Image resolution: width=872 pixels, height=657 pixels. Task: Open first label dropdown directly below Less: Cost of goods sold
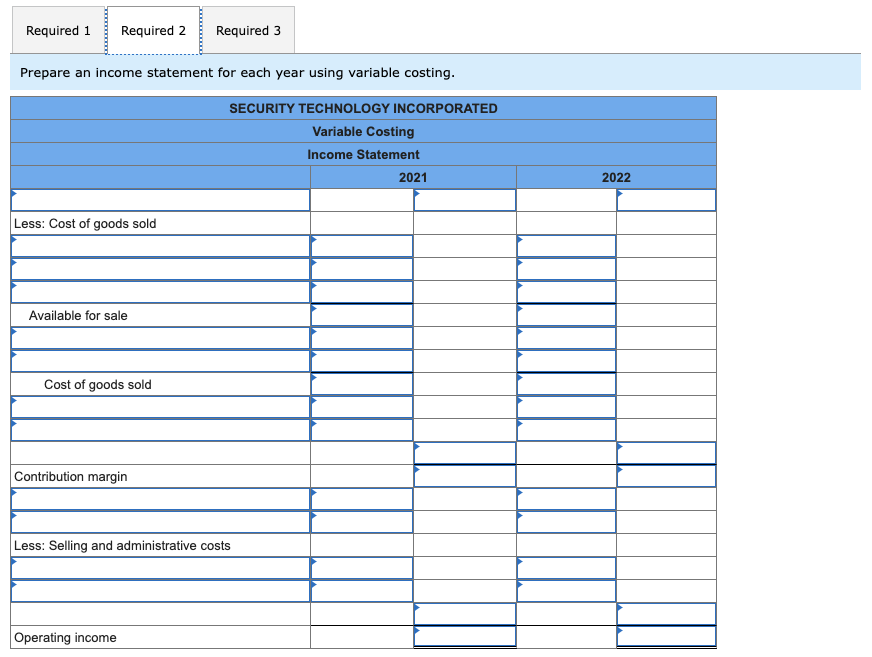[x=161, y=246]
